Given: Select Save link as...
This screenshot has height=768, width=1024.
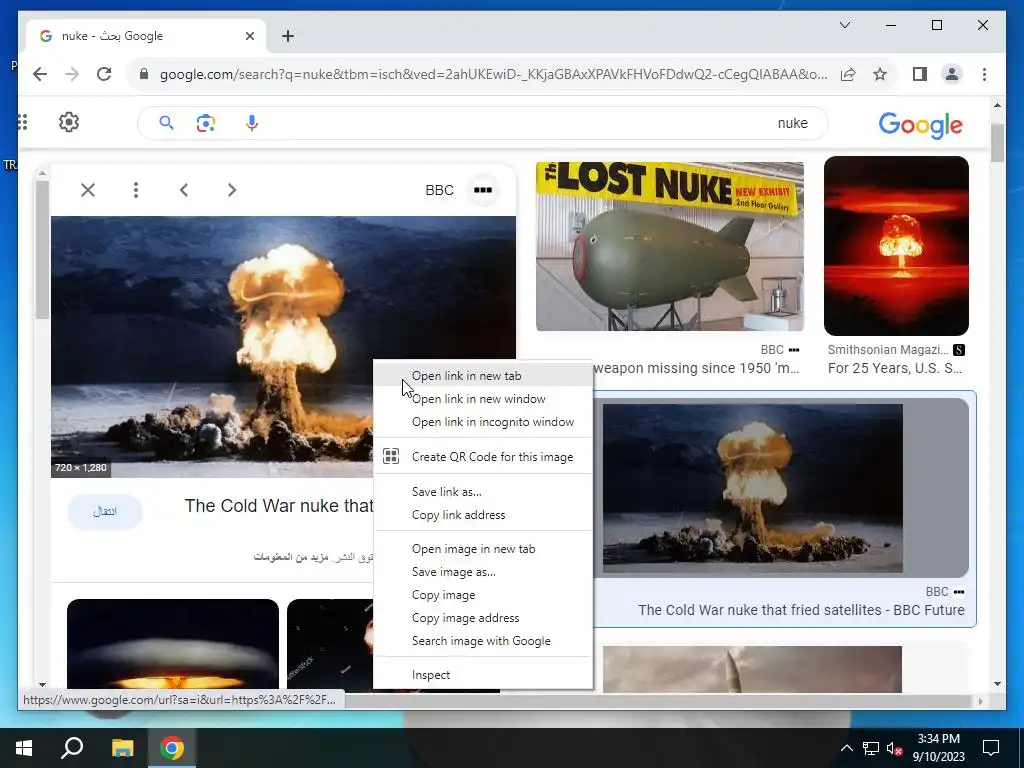Looking at the screenshot, I should point(483,491).
